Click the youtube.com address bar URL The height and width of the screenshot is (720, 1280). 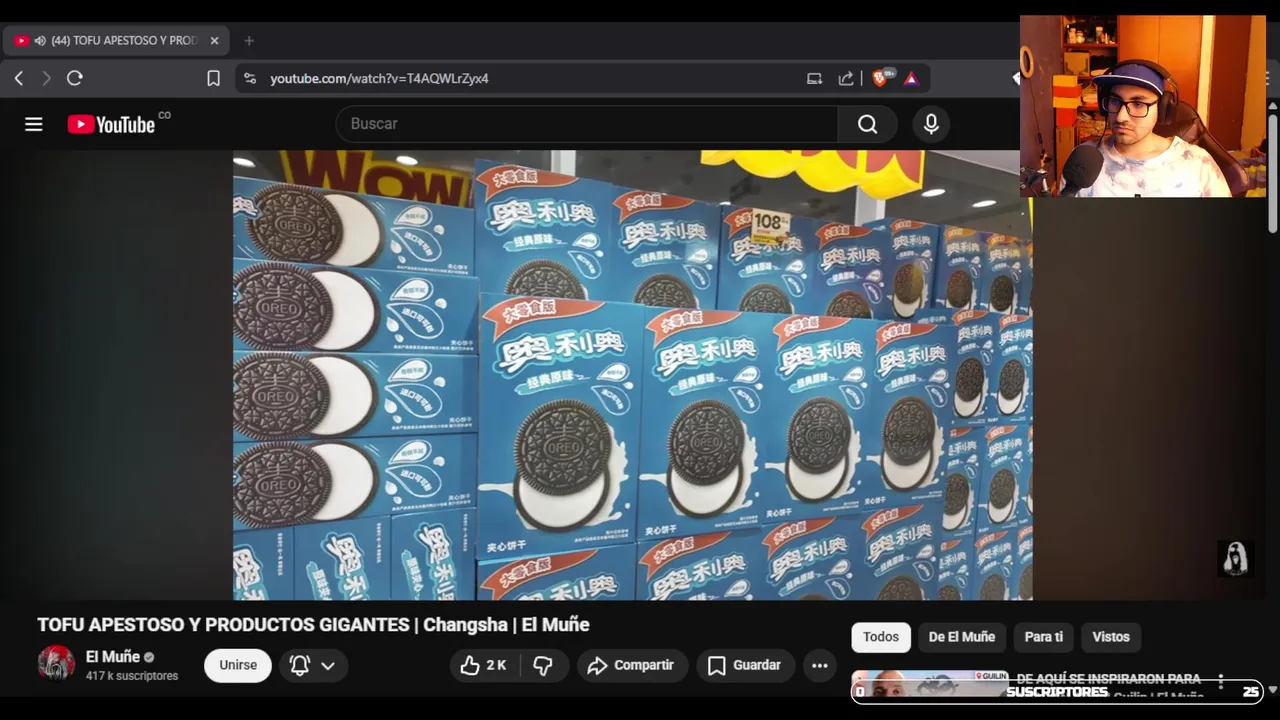(379, 78)
